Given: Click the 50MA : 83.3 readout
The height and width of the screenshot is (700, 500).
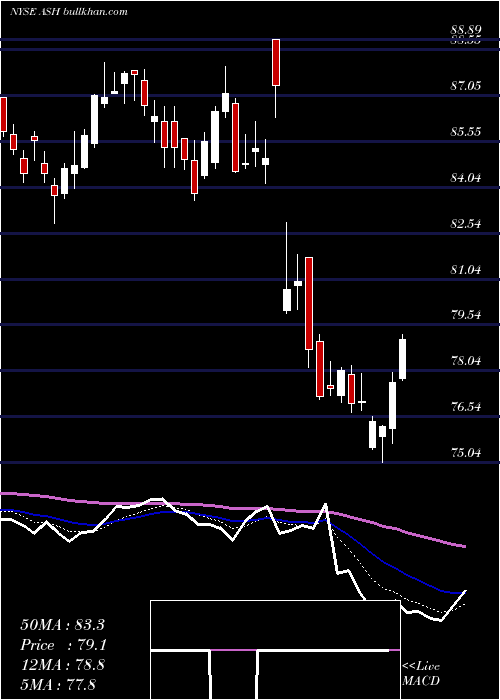Looking at the screenshot, I should coord(62,625).
